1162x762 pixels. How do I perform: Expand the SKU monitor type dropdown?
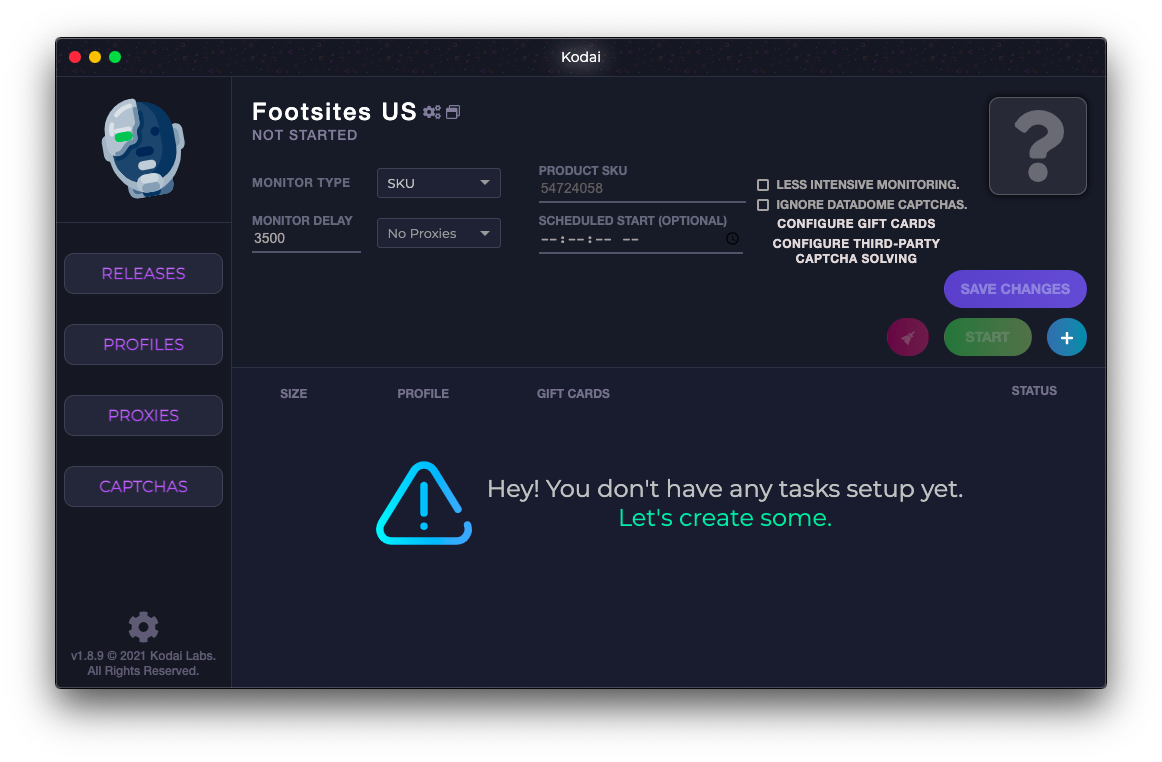pyautogui.click(x=439, y=183)
